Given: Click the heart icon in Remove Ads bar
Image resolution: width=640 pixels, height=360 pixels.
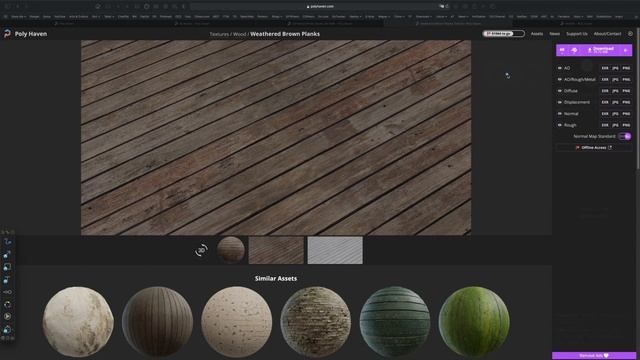Looking at the screenshot, I should (606, 356).
